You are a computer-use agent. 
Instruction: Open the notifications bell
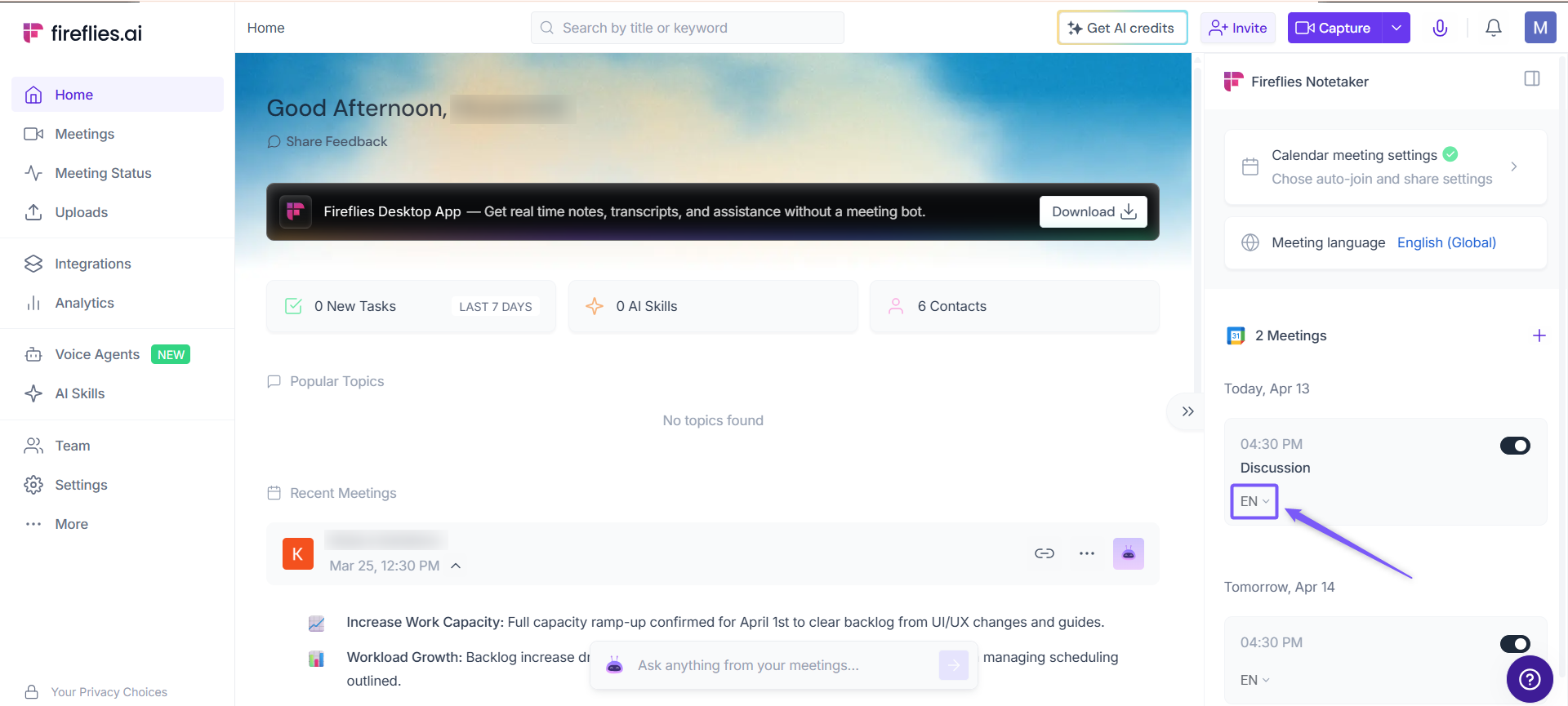tap(1494, 28)
